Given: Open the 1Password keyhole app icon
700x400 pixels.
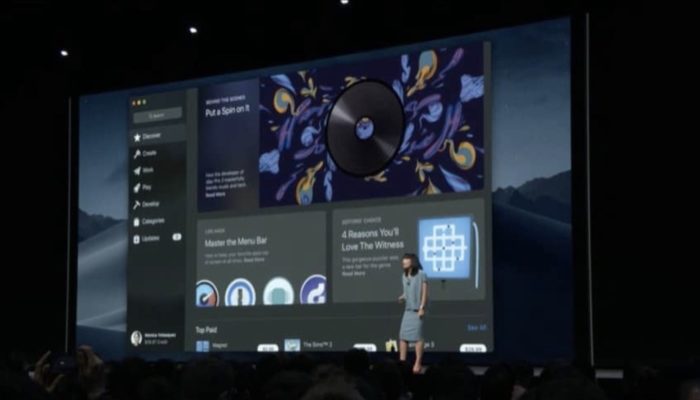Looking at the screenshot, I should tap(240, 292).
